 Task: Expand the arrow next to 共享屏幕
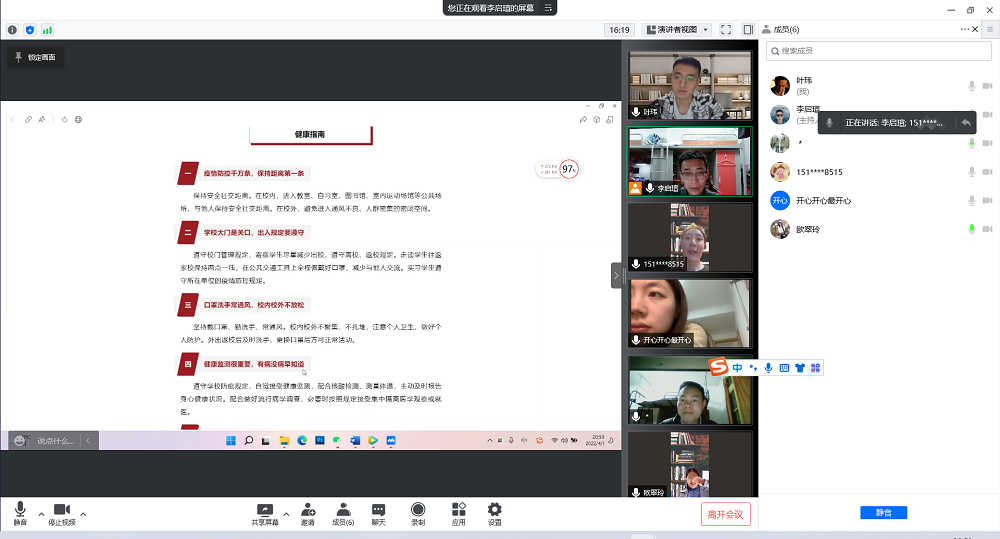click(286, 513)
